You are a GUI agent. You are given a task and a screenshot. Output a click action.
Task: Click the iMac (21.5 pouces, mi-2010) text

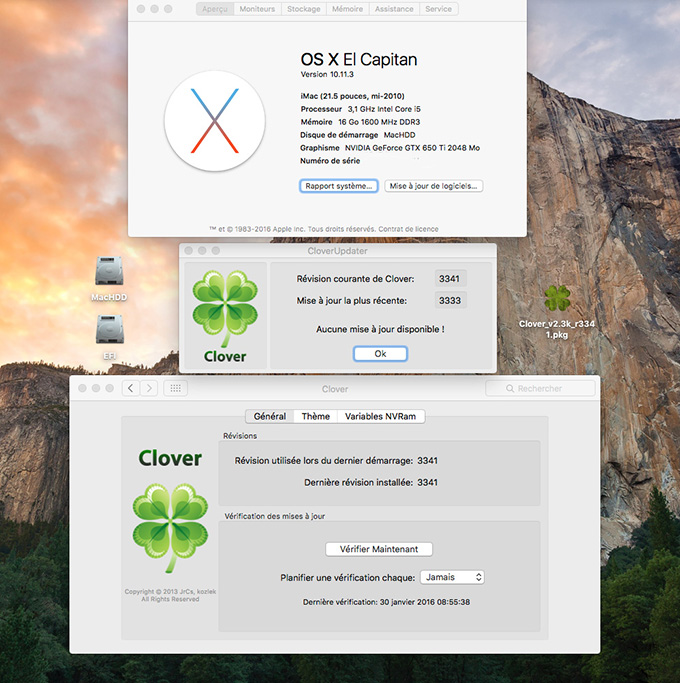pos(352,96)
